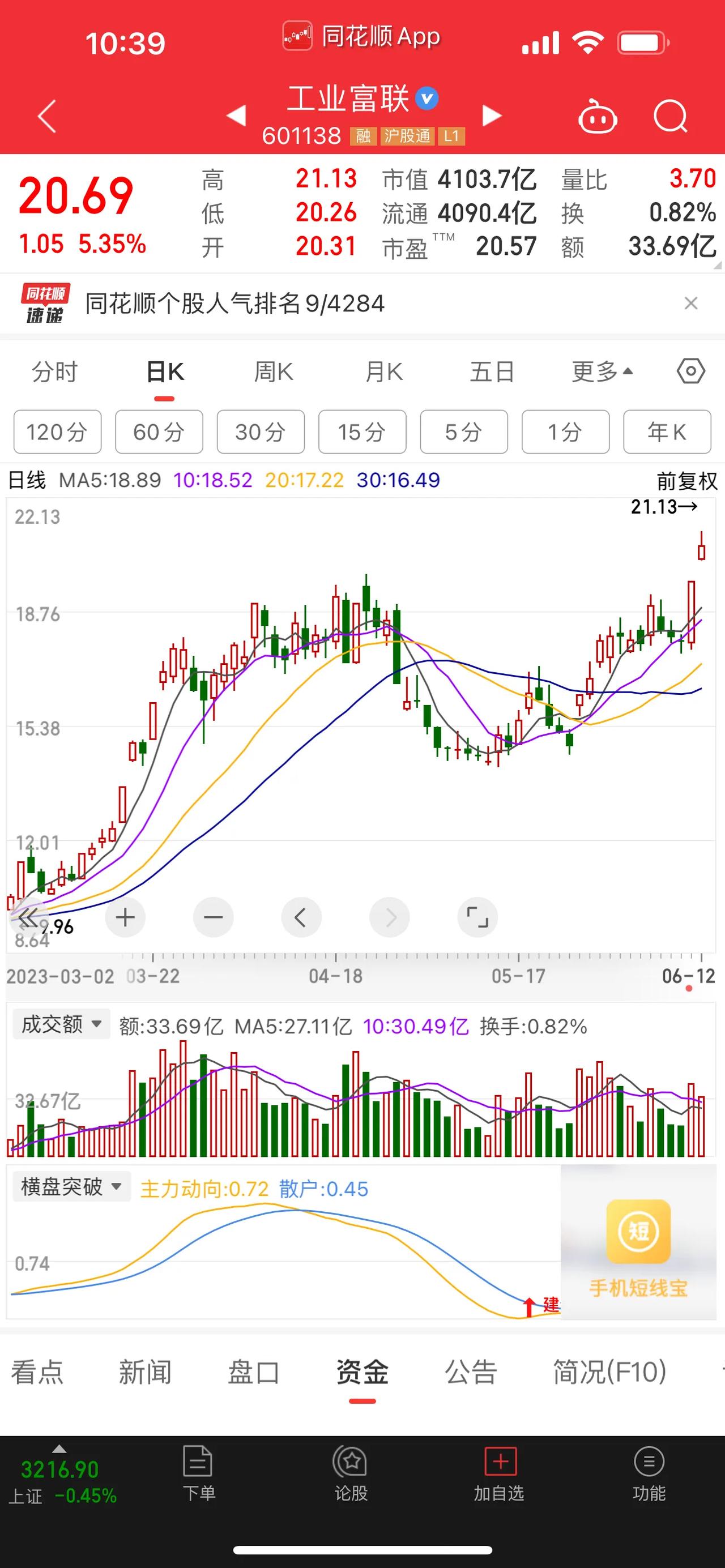This screenshot has width=725, height=1568.
Task: Tap 同花顺个股人气排名 9/4284 text
Action: tap(234, 303)
